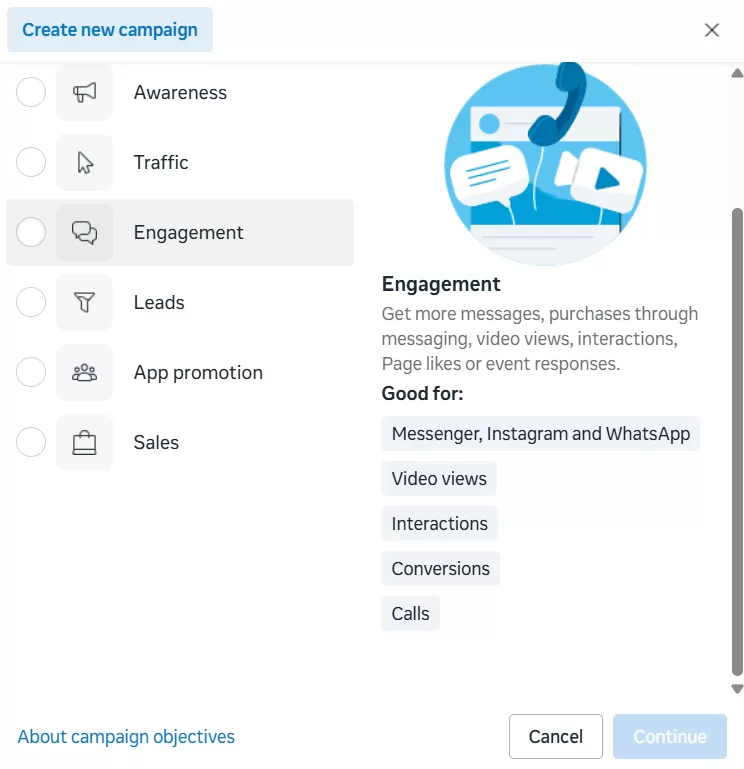Click the Traffic cursor icon
Image resolution: width=744 pixels, height=769 pixels.
[84, 163]
